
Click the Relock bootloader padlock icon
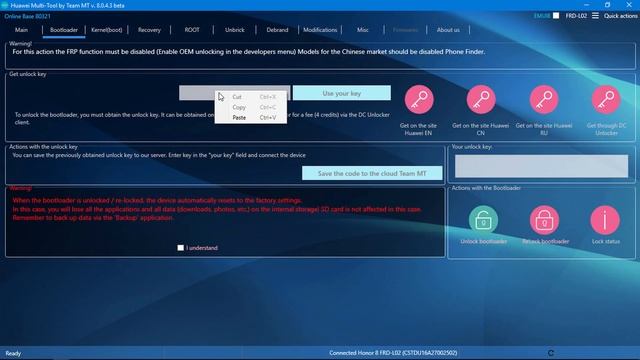544,220
